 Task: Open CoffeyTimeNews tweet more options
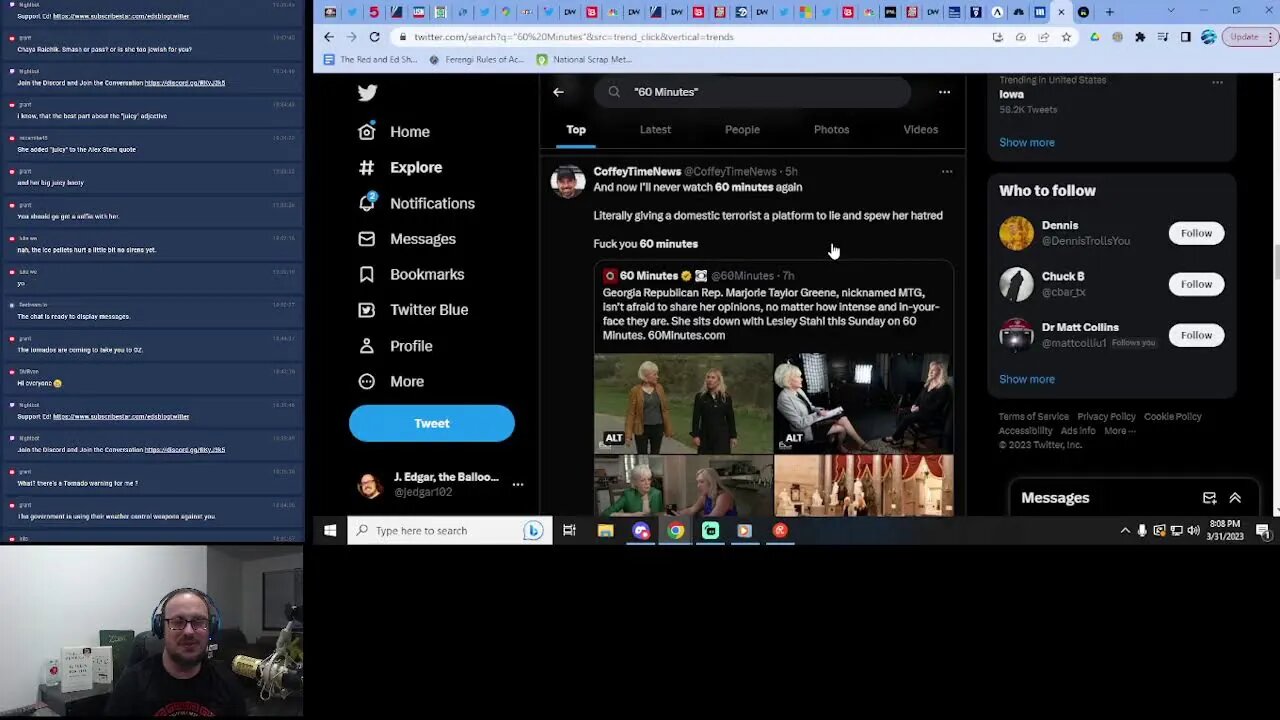[x=947, y=172]
